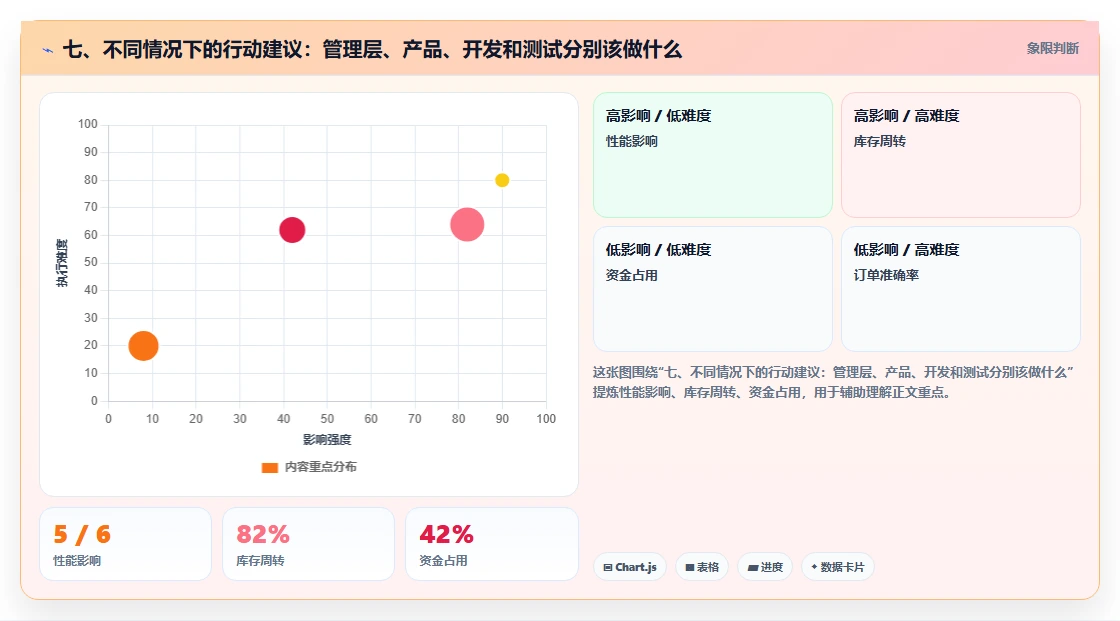Click the 库存周转 text in pink quadrant card
Image resolution: width=1120 pixels, height=621 pixels.
[879, 141]
